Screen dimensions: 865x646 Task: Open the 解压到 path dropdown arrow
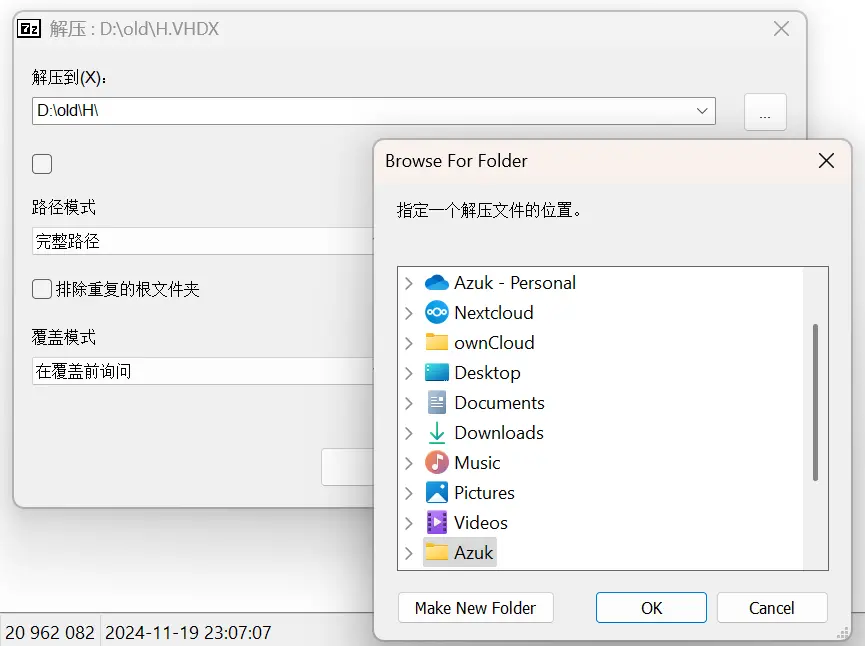[x=702, y=111]
